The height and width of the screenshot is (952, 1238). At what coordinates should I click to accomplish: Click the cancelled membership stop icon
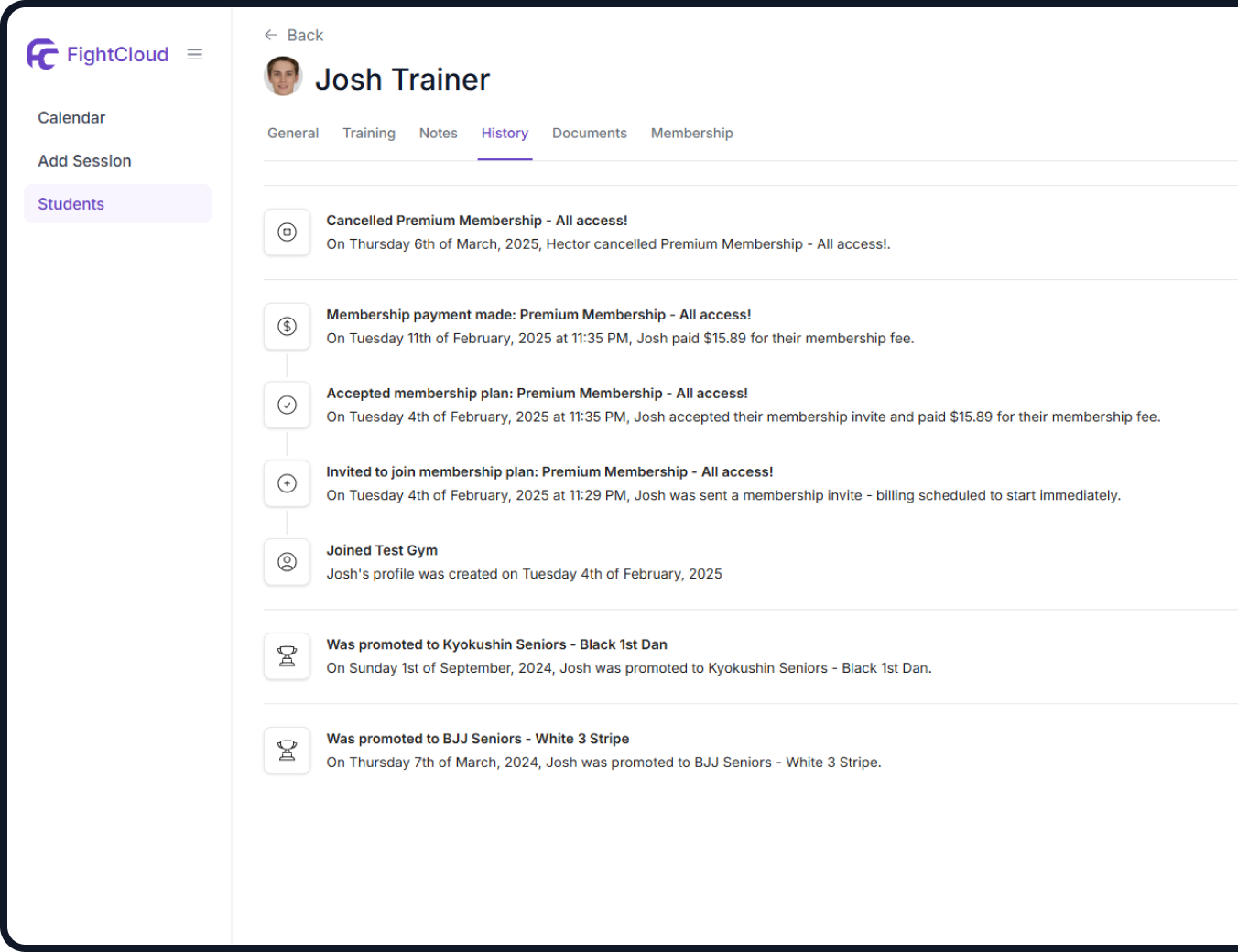(x=287, y=233)
